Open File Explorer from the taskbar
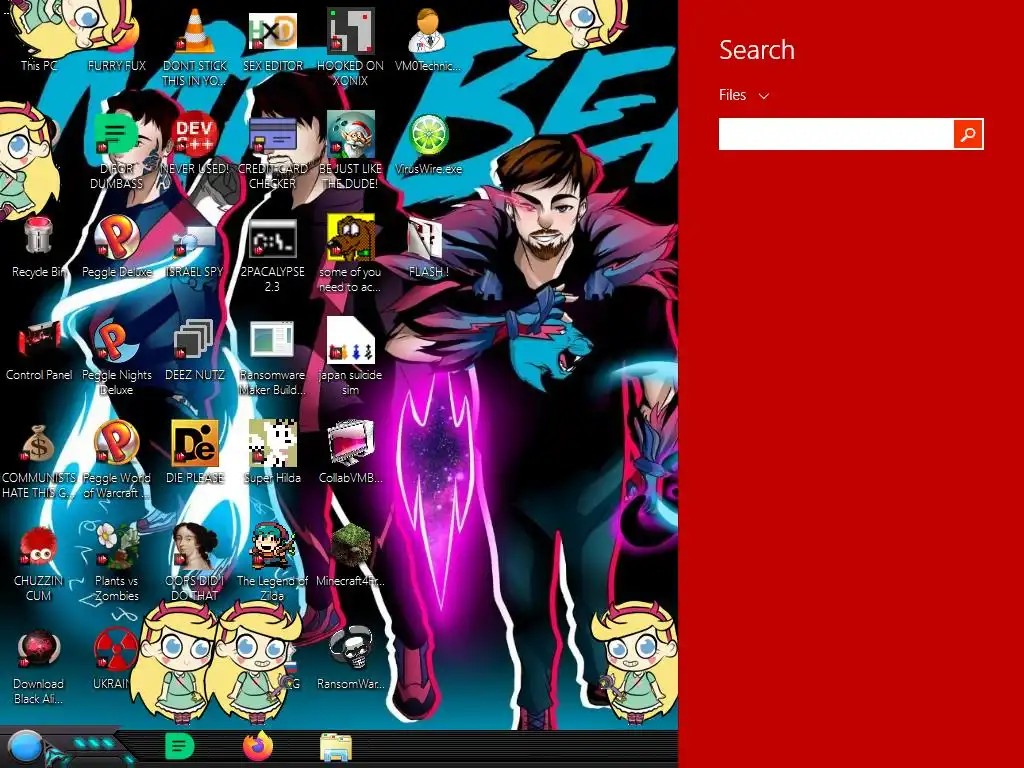 click(336, 748)
